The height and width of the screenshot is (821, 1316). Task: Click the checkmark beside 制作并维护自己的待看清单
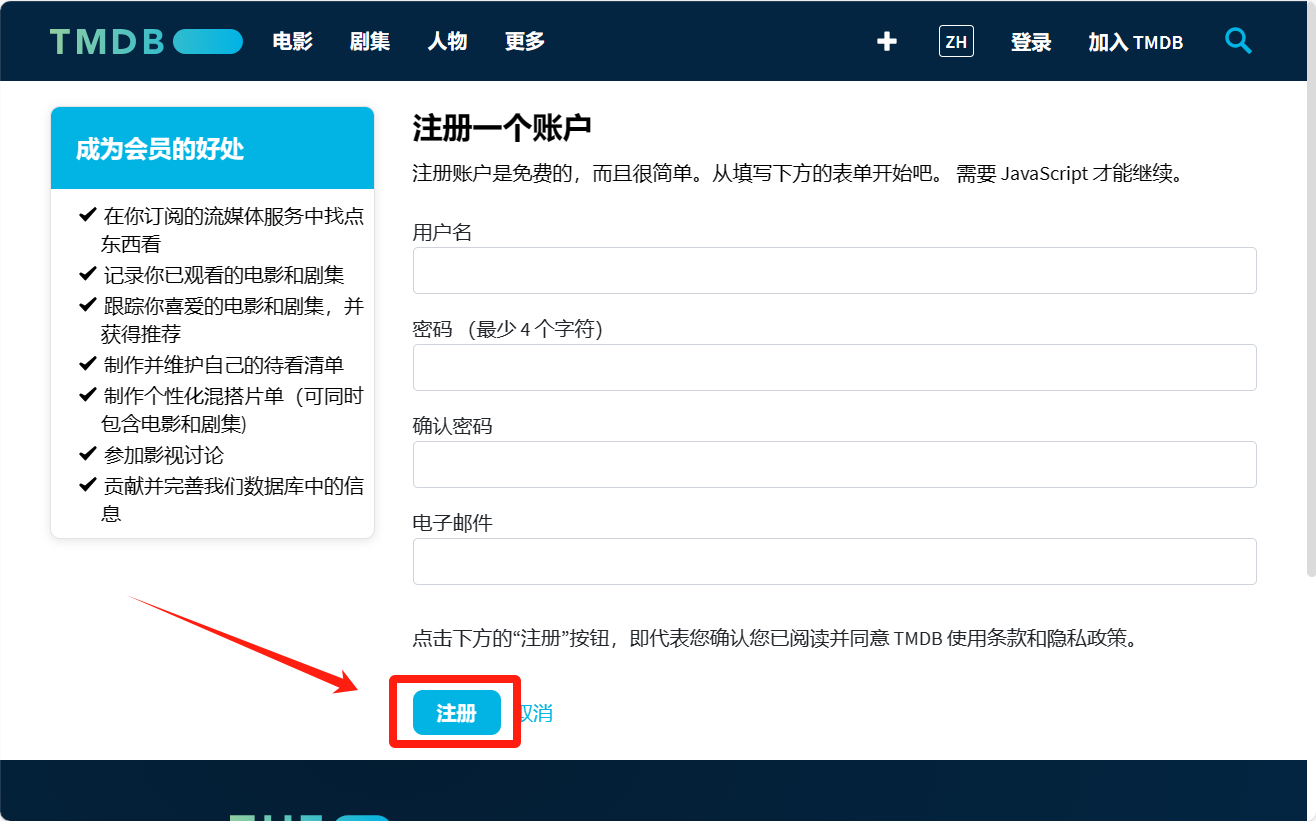(88, 364)
